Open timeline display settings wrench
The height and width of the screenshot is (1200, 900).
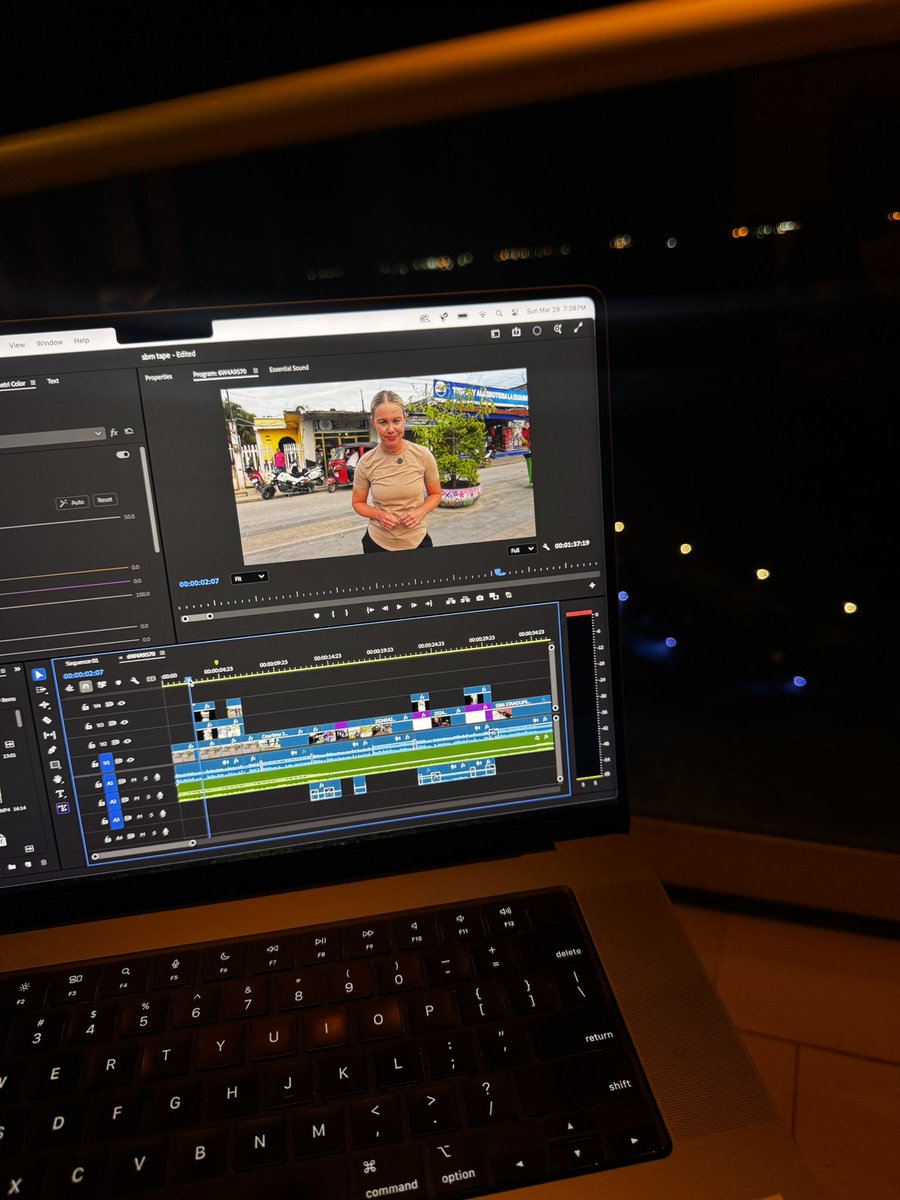pos(134,681)
